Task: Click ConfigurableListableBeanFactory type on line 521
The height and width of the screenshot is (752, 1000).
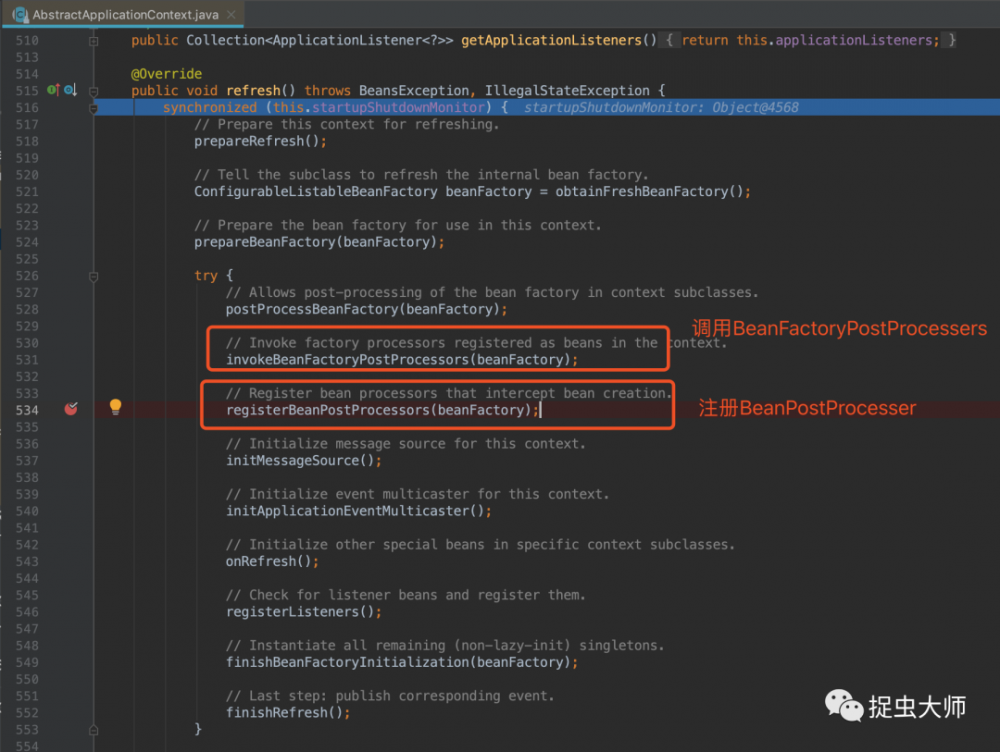Action: 316,191
